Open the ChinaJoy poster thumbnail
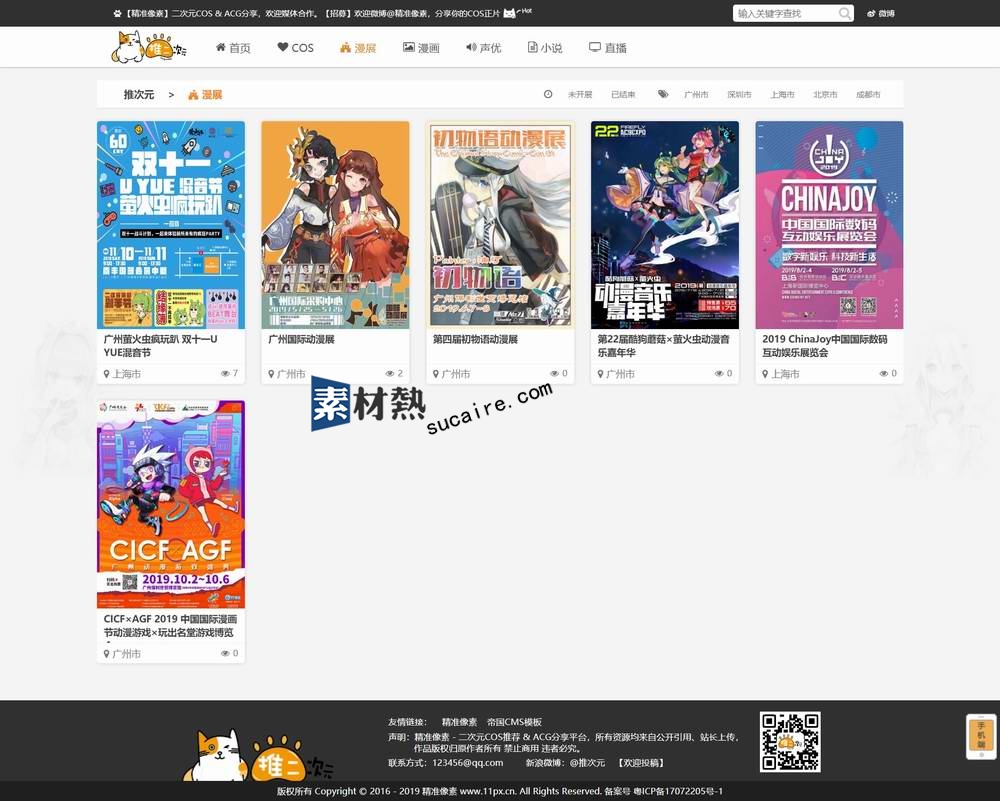The width and height of the screenshot is (1000, 801). point(829,225)
